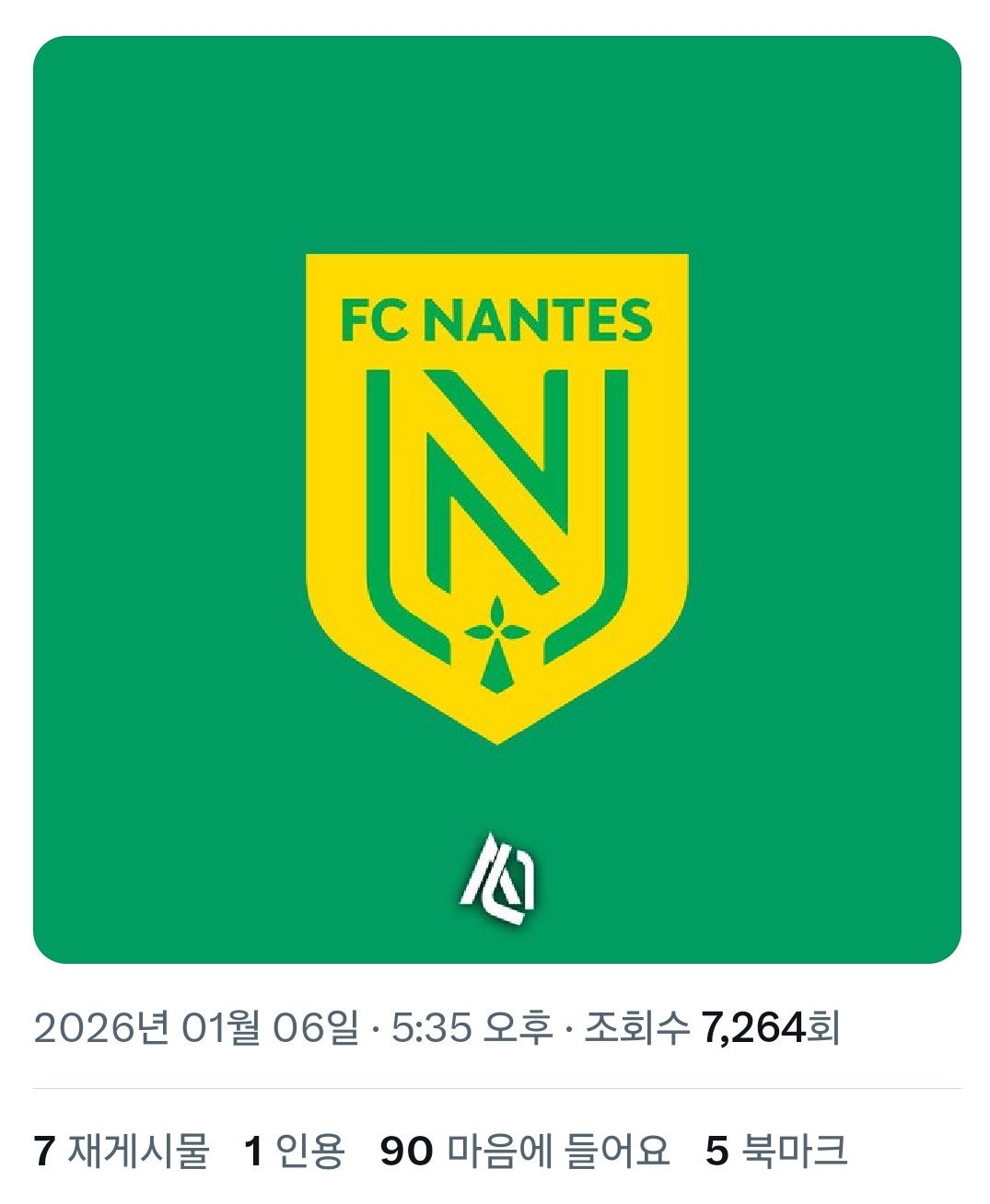
Task: Click the repost count number 7
Action: (44, 1152)
